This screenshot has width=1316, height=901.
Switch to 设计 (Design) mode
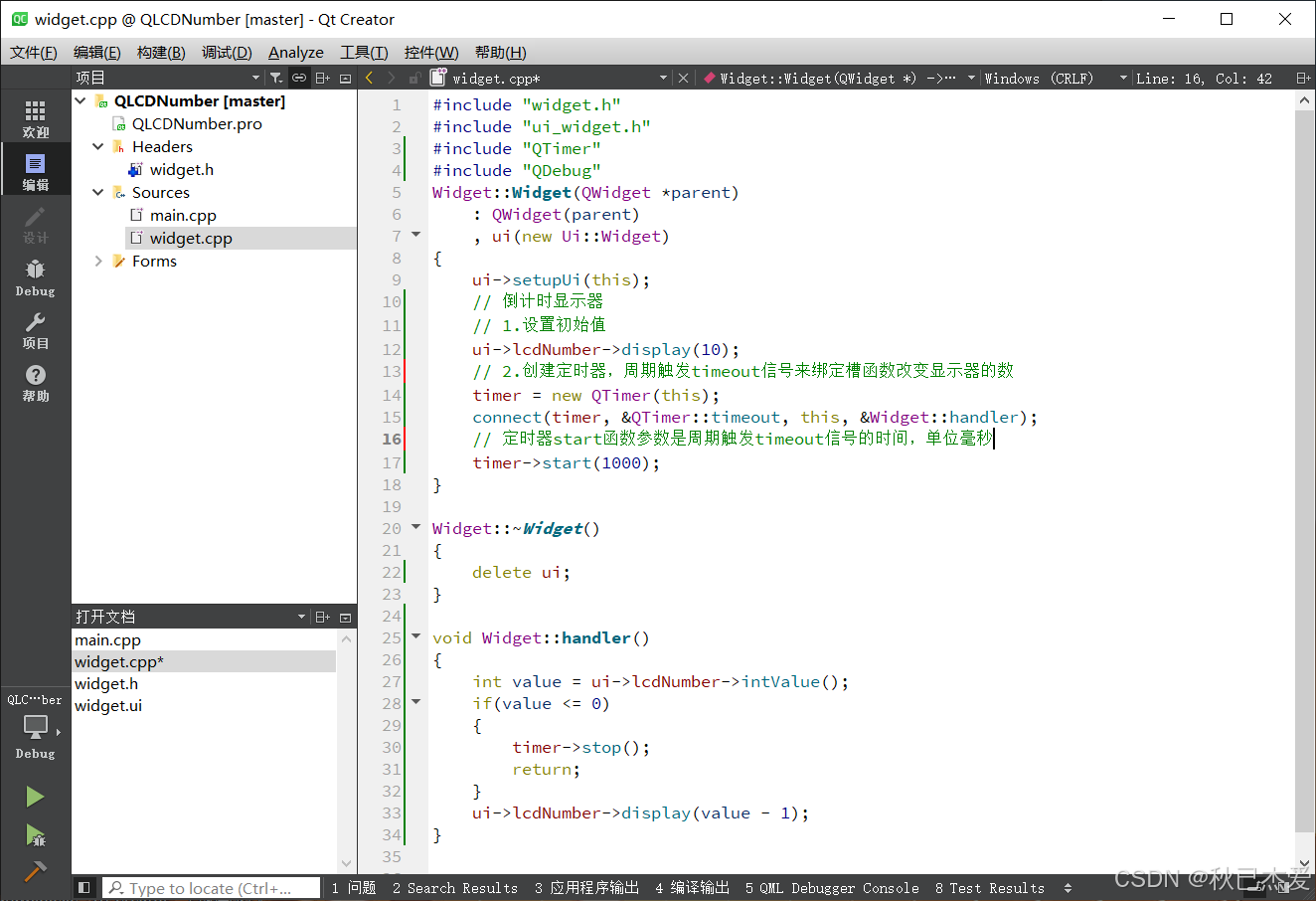(35, 225)
